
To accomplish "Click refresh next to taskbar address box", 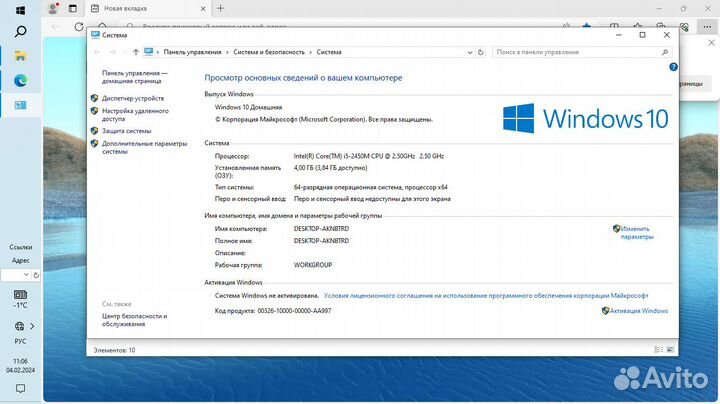I will point(36,275).
